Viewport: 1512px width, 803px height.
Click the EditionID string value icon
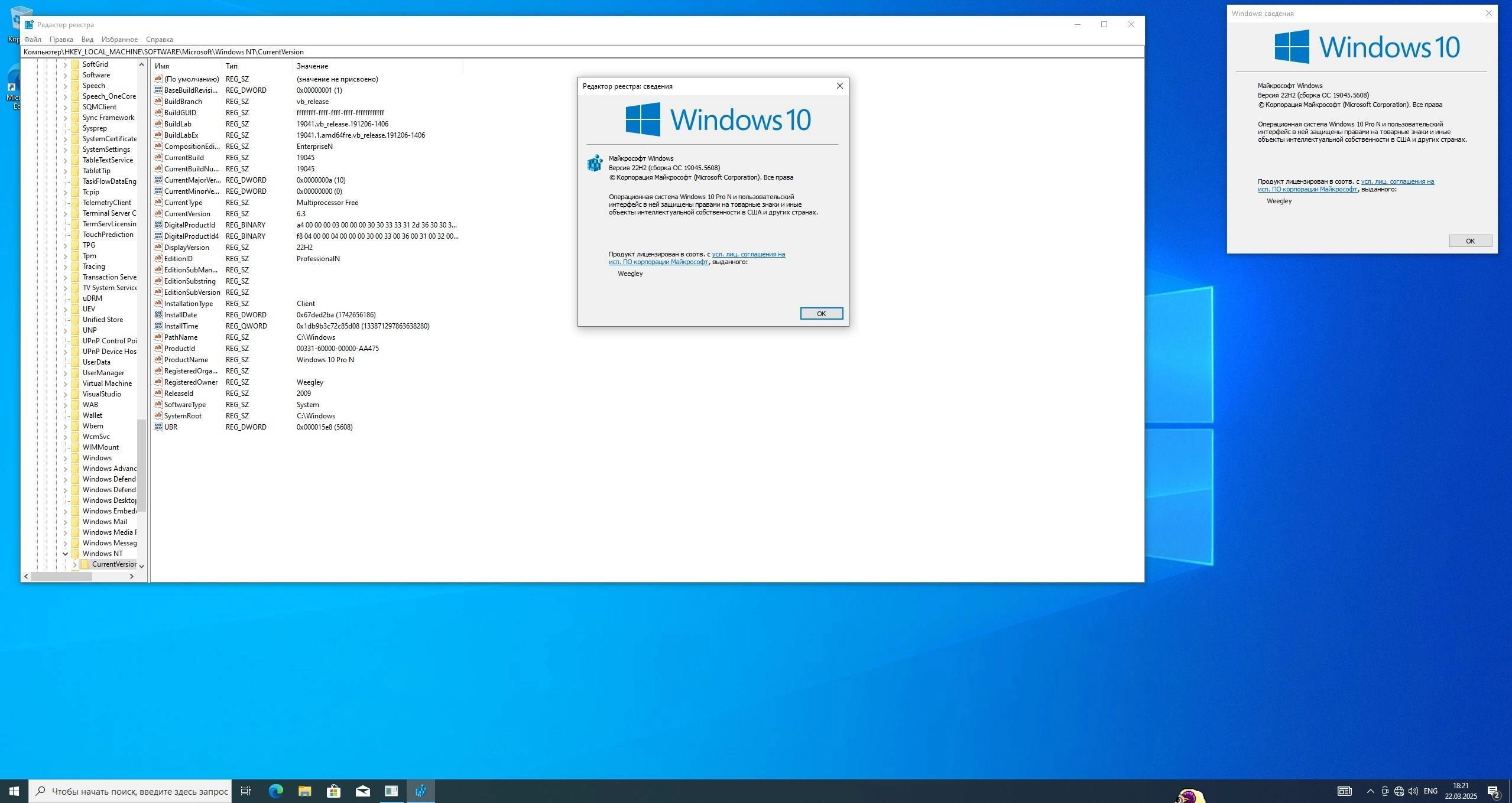click(158, 258)
